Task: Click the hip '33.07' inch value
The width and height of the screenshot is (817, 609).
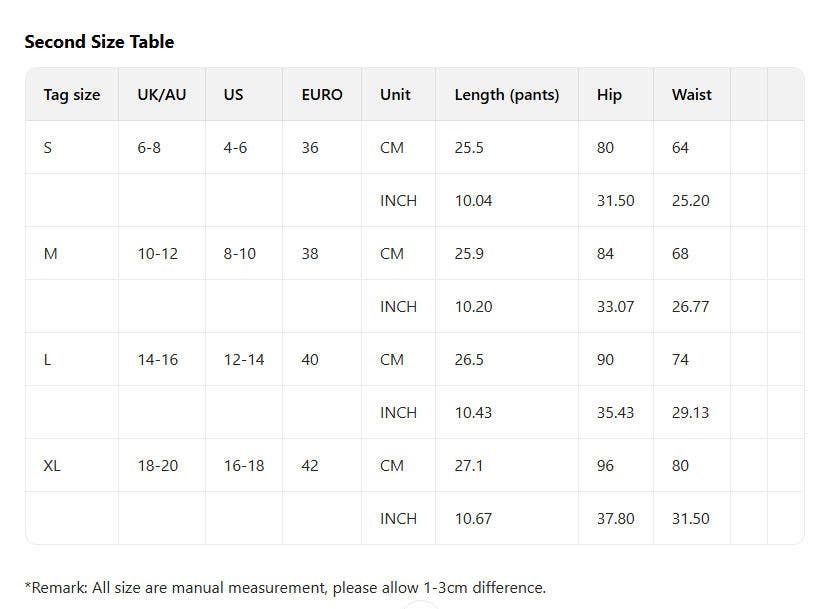Action: 615,307
